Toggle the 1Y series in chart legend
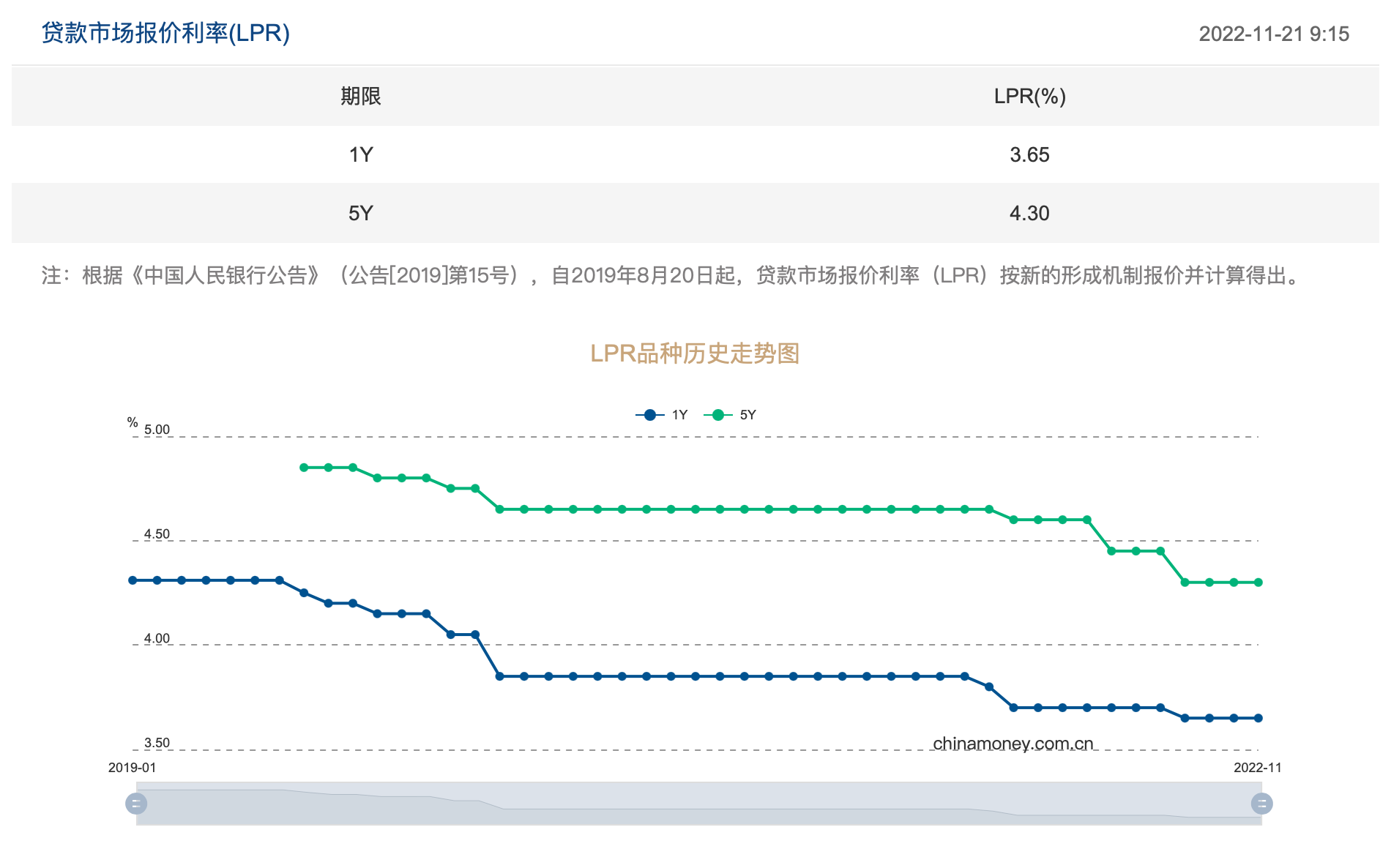This screenshot has width=1391, height=868. [662, 415]
